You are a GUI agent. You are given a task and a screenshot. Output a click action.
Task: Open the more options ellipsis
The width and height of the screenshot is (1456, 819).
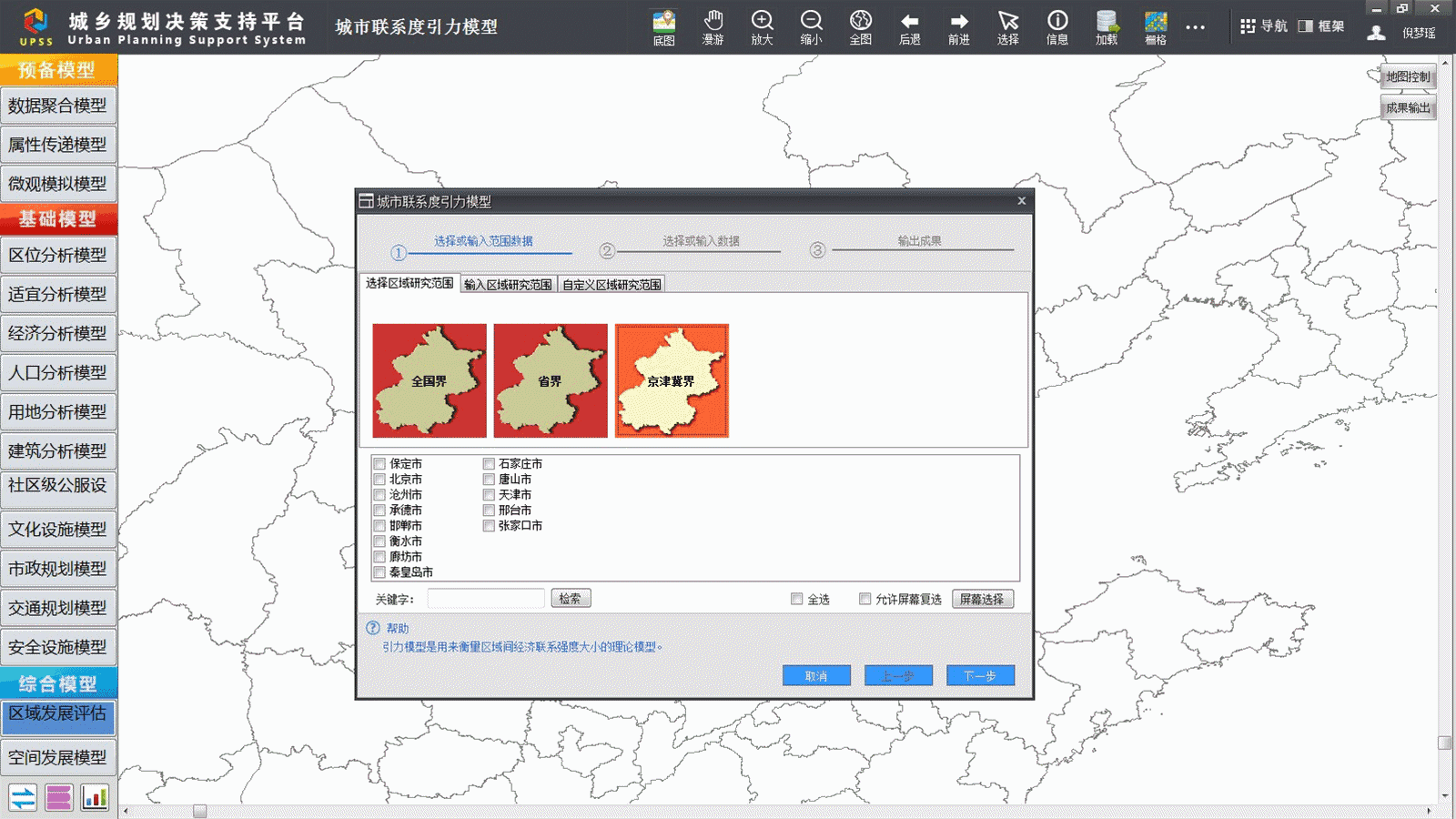tap(1196, 27)
